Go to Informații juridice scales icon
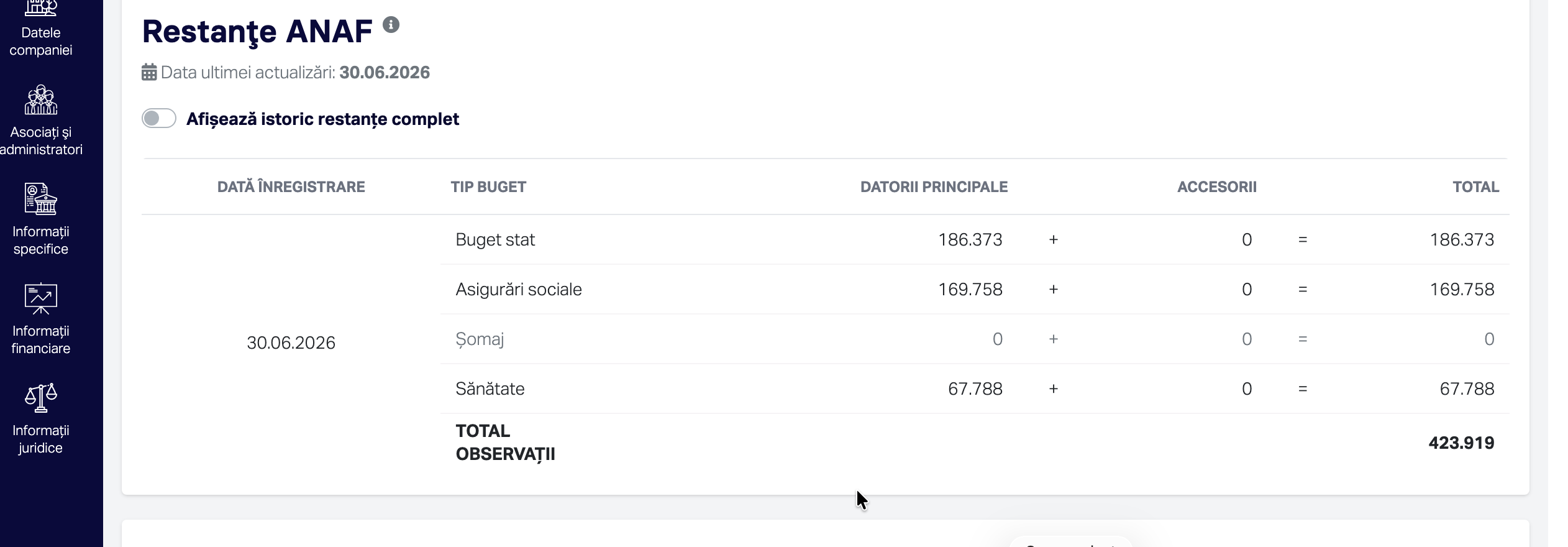1568x547 pixels. 41,398
